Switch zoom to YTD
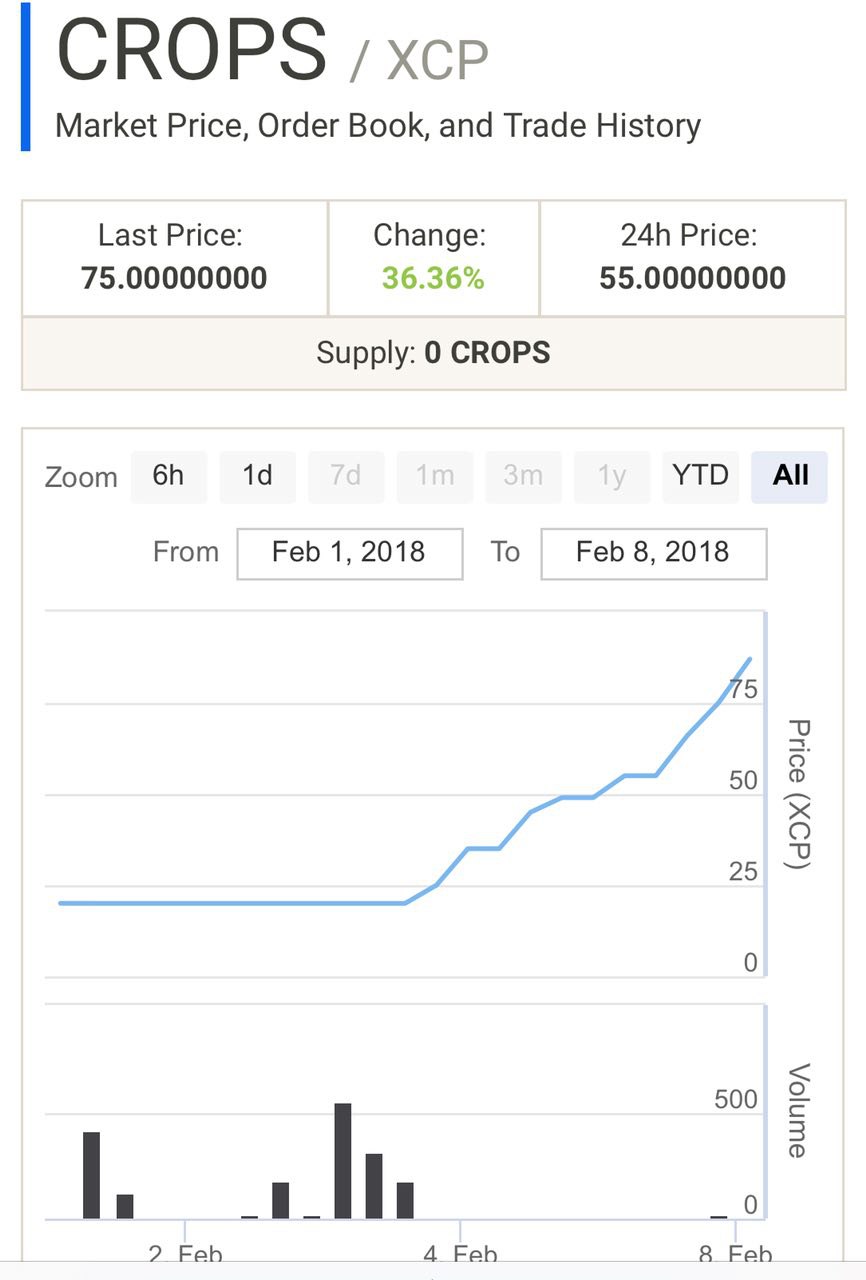This screenshot has height=1280, width=866. click(700, 476)
